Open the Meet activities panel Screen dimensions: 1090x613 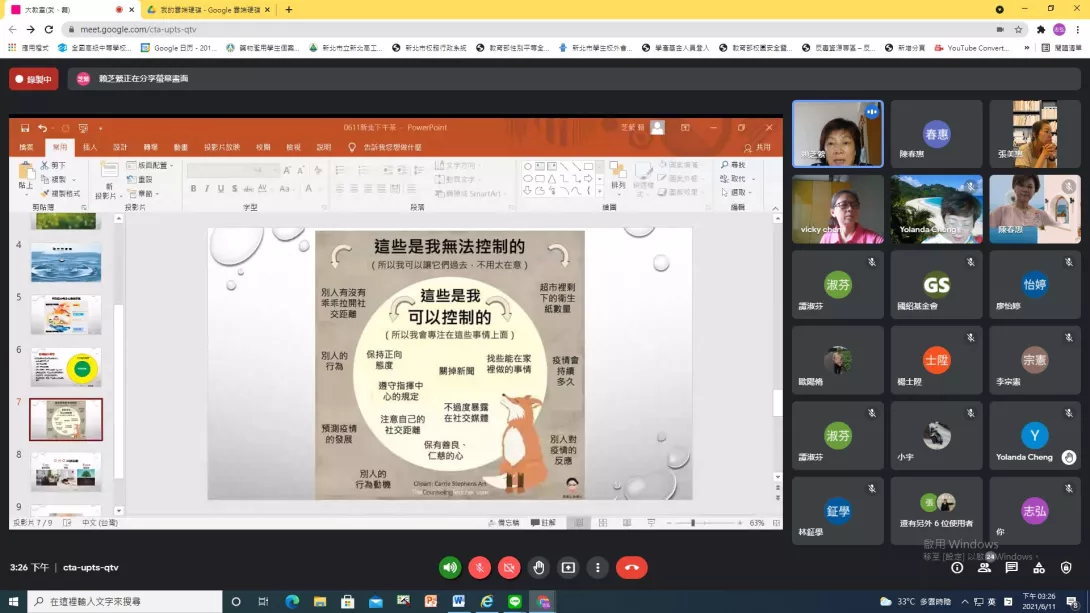point(1039,568)
